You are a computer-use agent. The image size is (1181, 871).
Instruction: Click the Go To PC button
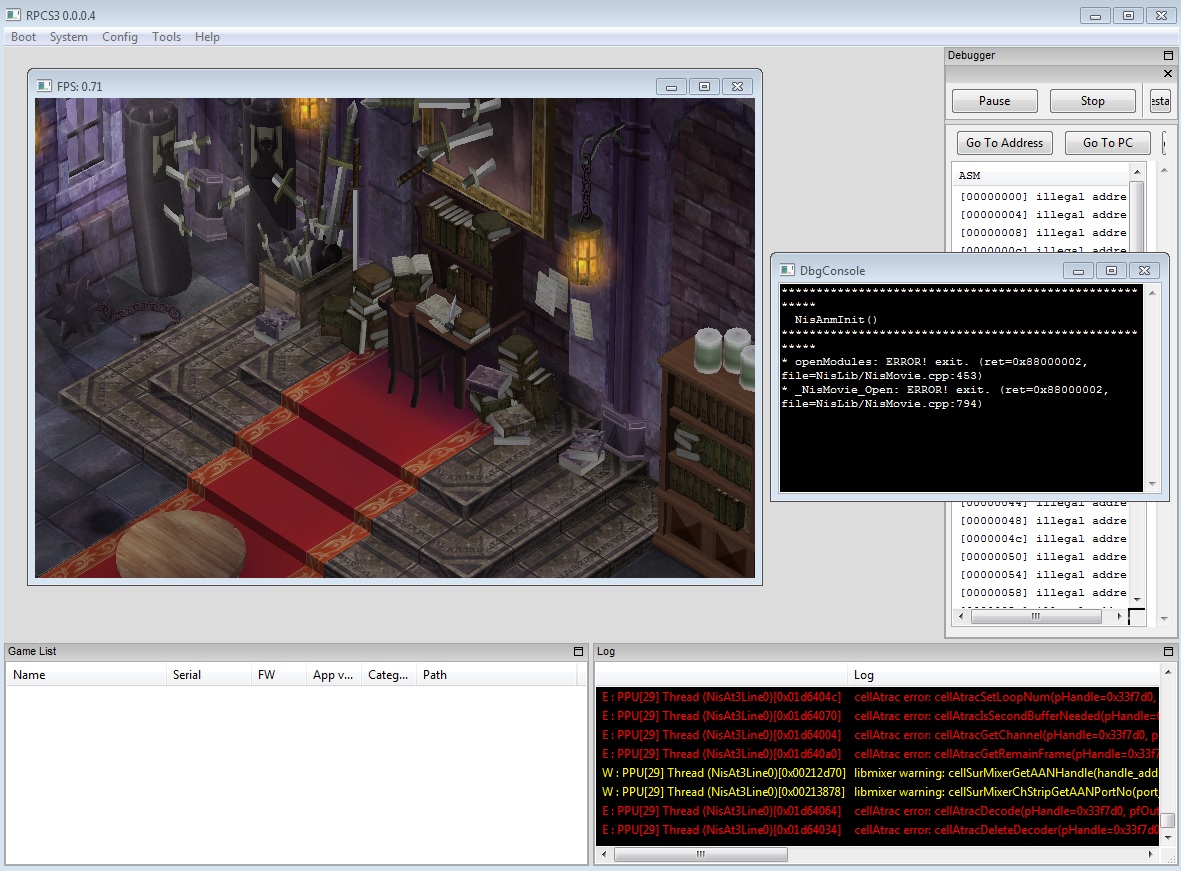pos(1107,143)
